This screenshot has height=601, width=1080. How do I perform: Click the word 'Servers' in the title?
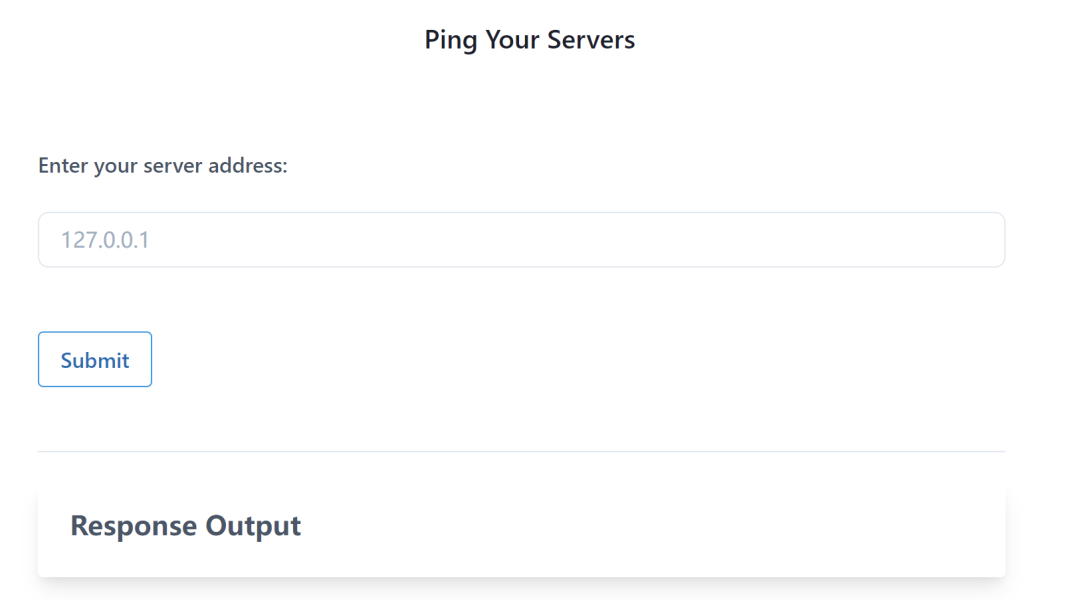pos(591,40)
